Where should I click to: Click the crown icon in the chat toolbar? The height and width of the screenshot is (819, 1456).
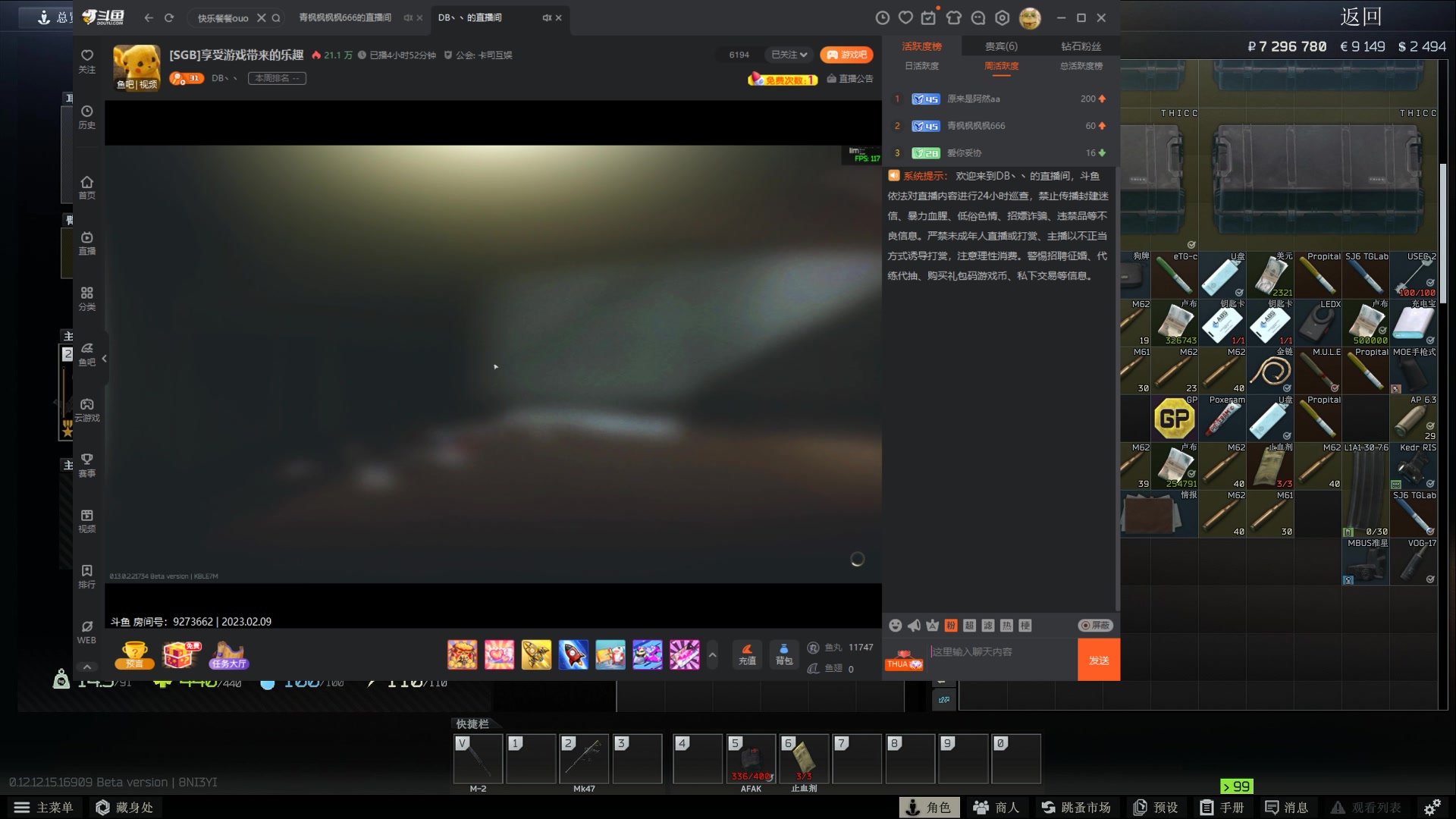tap(932, 625)
